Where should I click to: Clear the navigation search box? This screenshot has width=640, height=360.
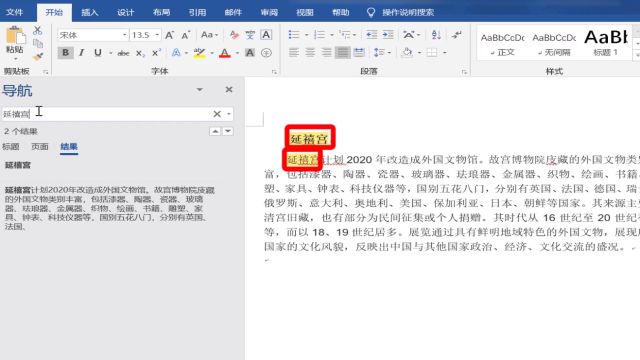click(x=217, y=114)
